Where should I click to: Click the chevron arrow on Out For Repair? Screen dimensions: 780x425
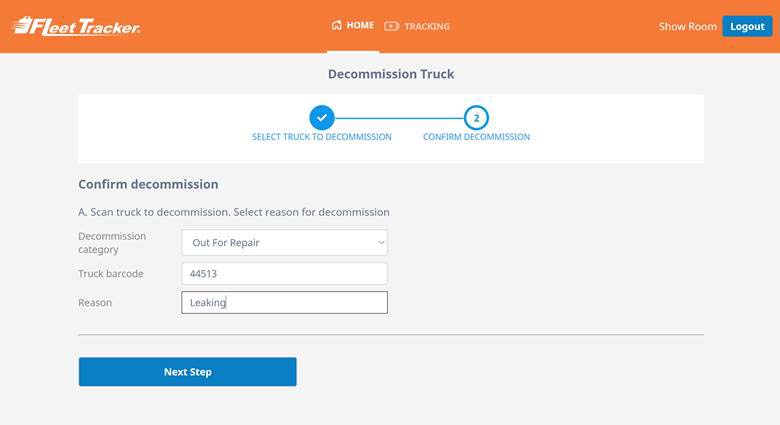tap(380, 242)
